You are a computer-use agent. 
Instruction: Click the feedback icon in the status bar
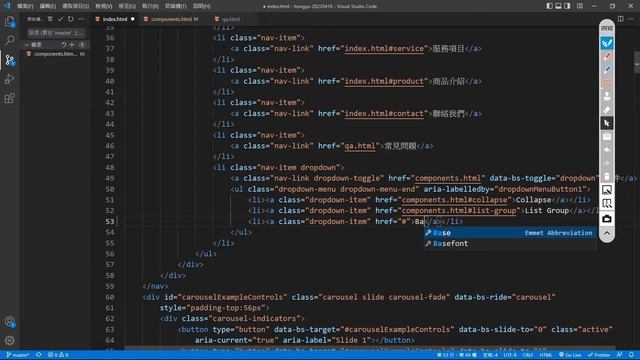[x=620, y=355]
